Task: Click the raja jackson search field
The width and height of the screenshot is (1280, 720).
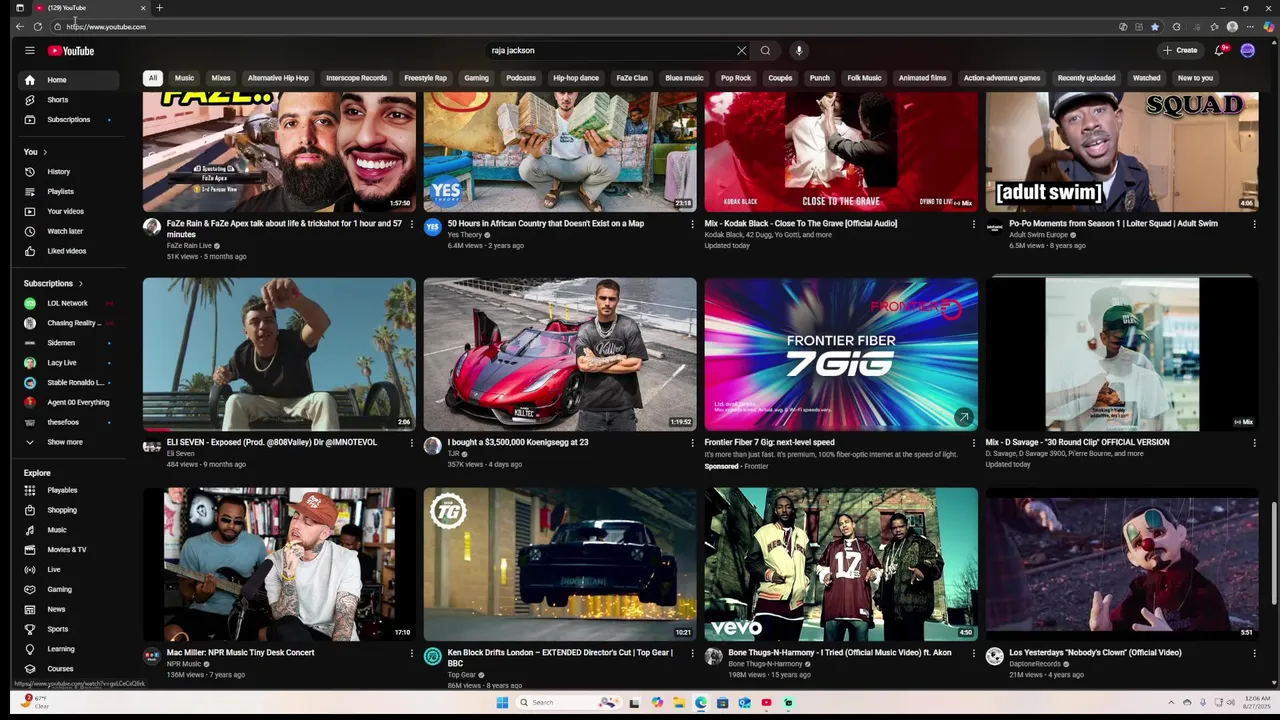Action: pos(608,50)
